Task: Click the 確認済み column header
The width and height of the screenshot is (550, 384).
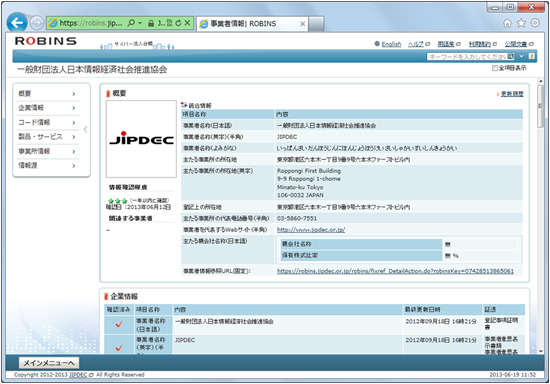Action: [119, 310]
